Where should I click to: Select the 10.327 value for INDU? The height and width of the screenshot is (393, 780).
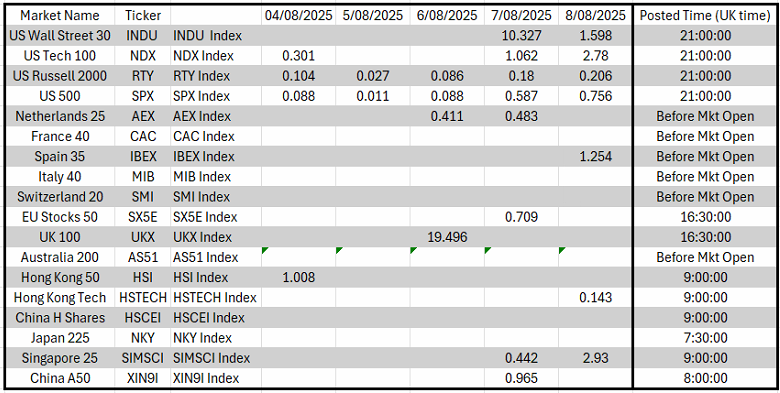coord(521,36)
